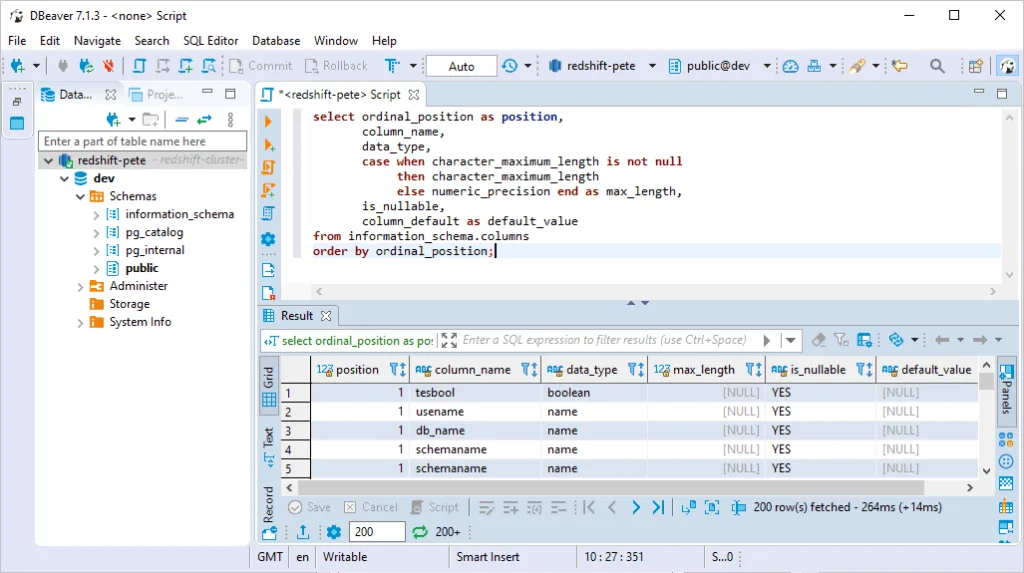Expand information_schema schema

(96, 214)
